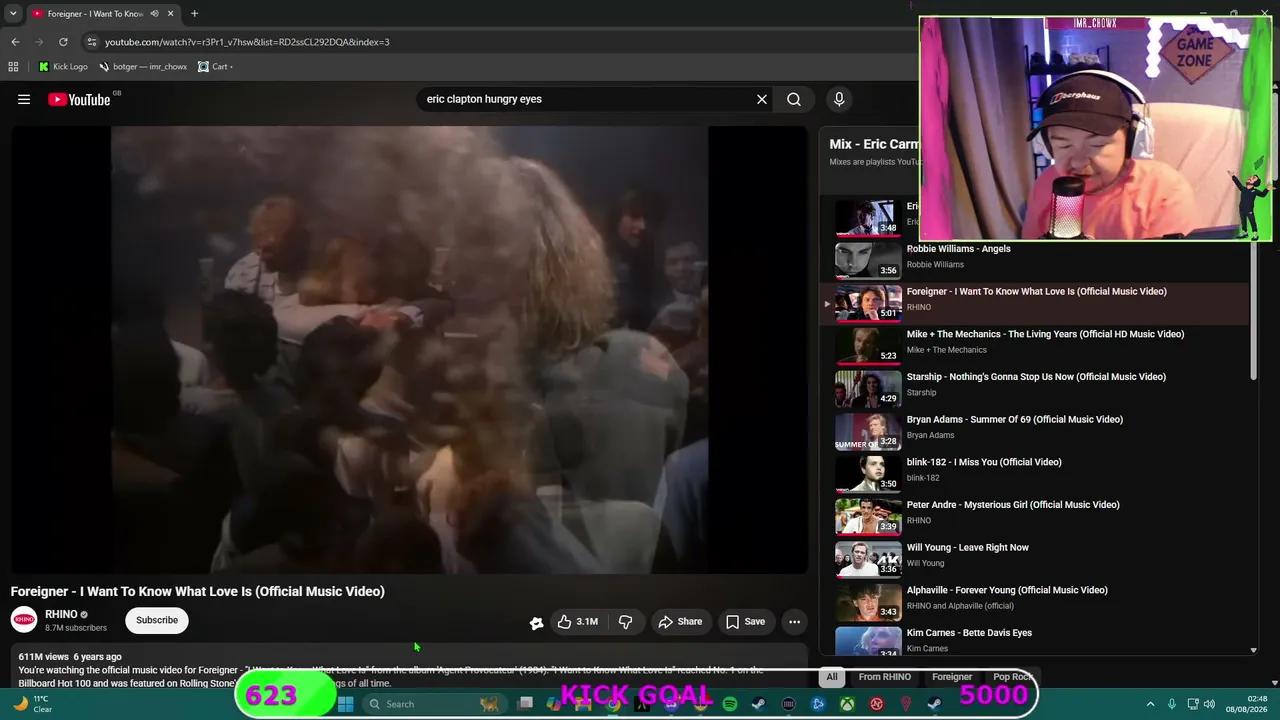
Task: Open the RHINO channel avatar
Action: tap(24, 620)
